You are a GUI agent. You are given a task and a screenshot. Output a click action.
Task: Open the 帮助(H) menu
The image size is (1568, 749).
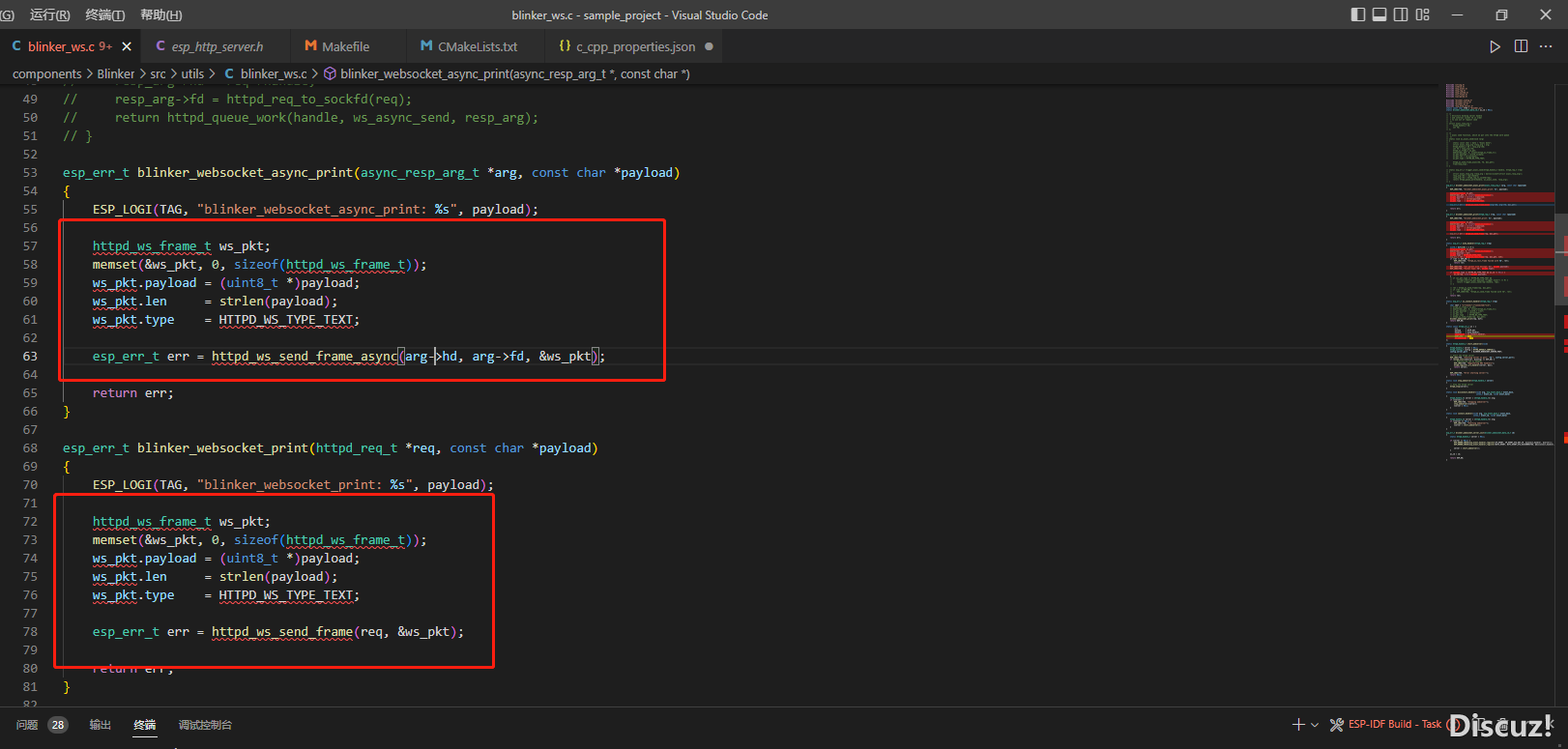coord(161,14)
